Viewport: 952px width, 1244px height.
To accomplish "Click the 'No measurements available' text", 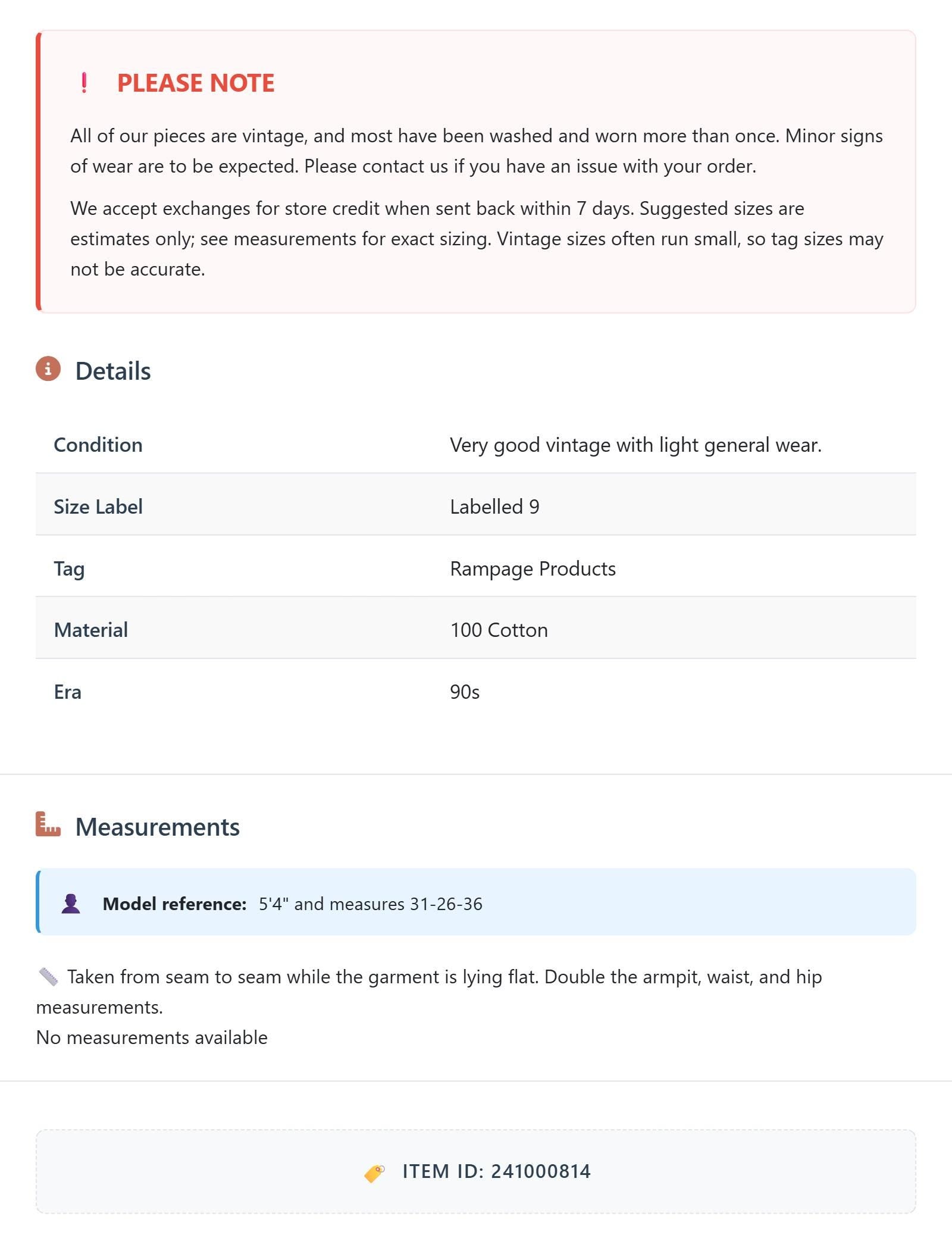I will [x=152, y=1037].
